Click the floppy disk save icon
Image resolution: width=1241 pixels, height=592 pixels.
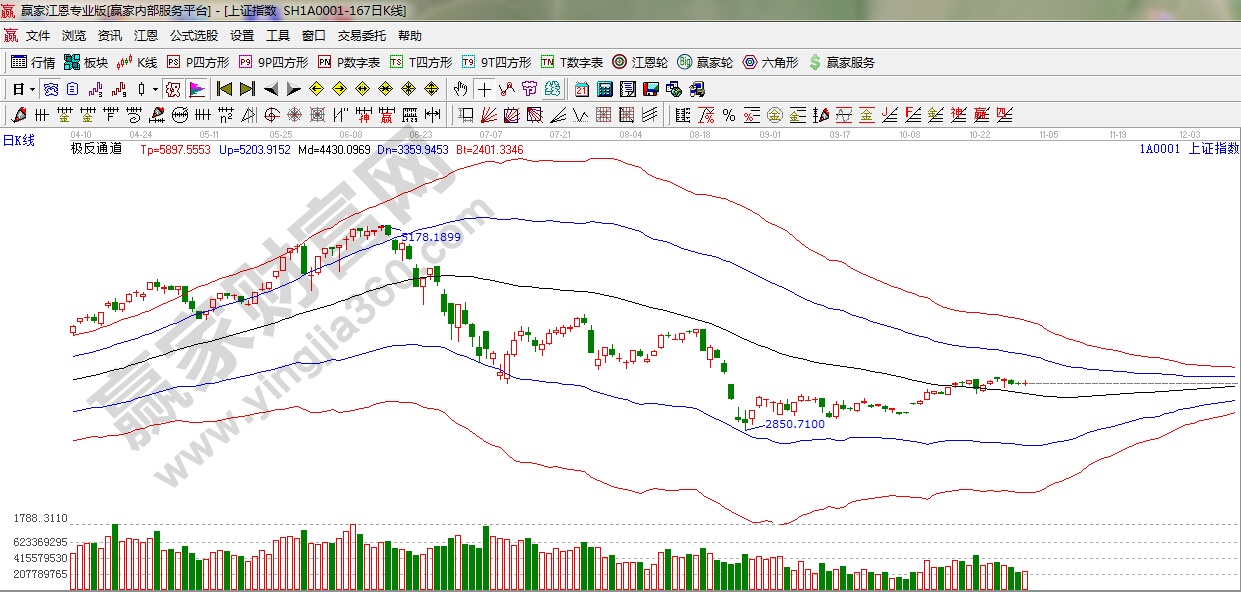click(650, 89)
